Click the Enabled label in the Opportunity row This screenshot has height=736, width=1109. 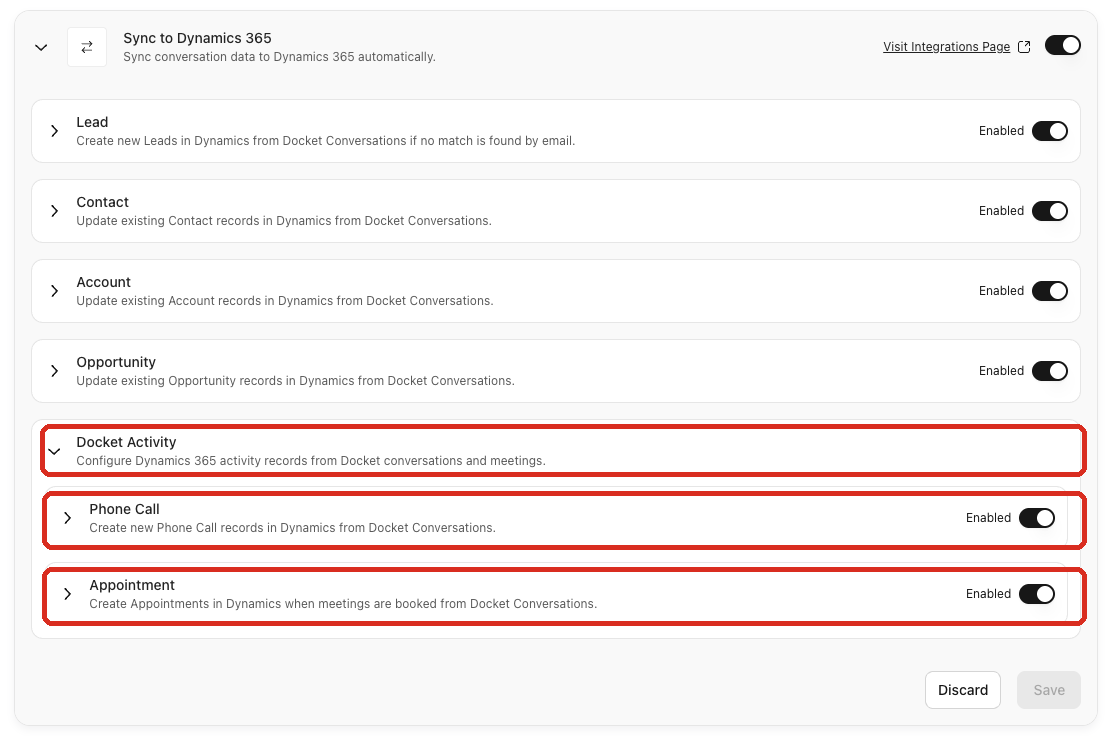(x=1001, y=370)
